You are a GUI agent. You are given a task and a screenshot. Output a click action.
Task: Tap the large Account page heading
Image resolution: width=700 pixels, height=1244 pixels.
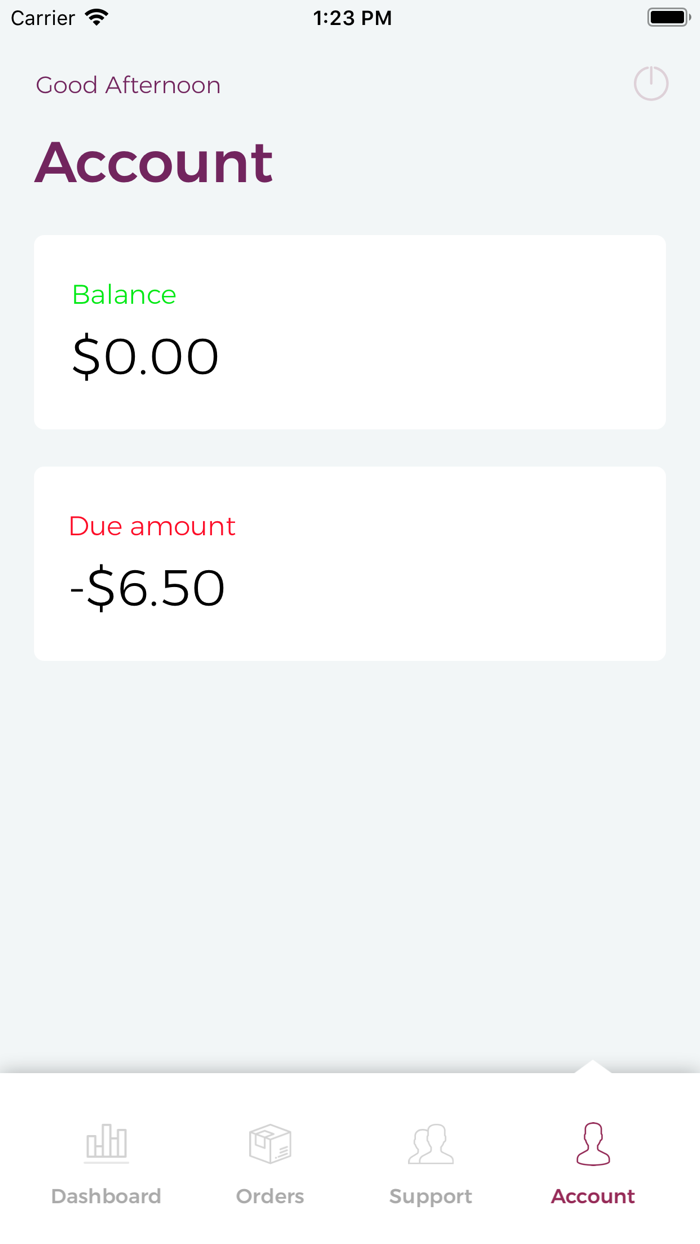(154, 162)
